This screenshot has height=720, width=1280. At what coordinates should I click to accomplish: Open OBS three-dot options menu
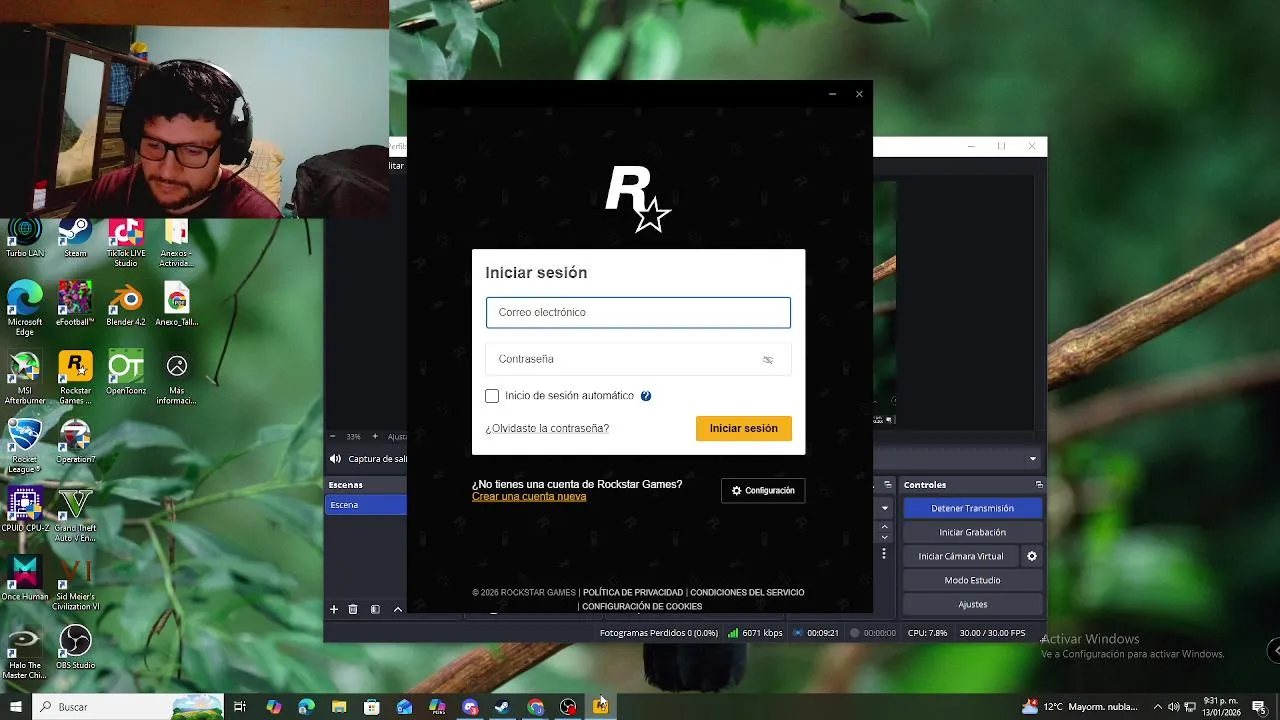(x=884, y=553)
